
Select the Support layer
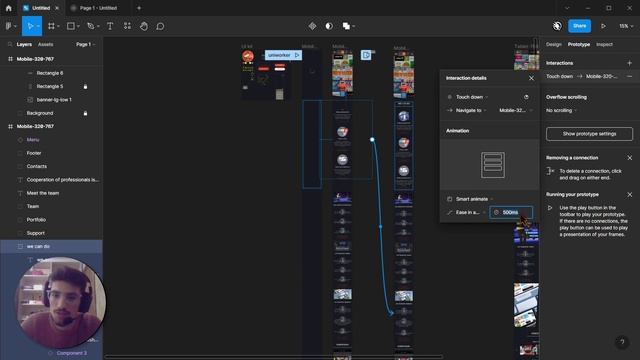pyautogui.click(x=36, y=233)
